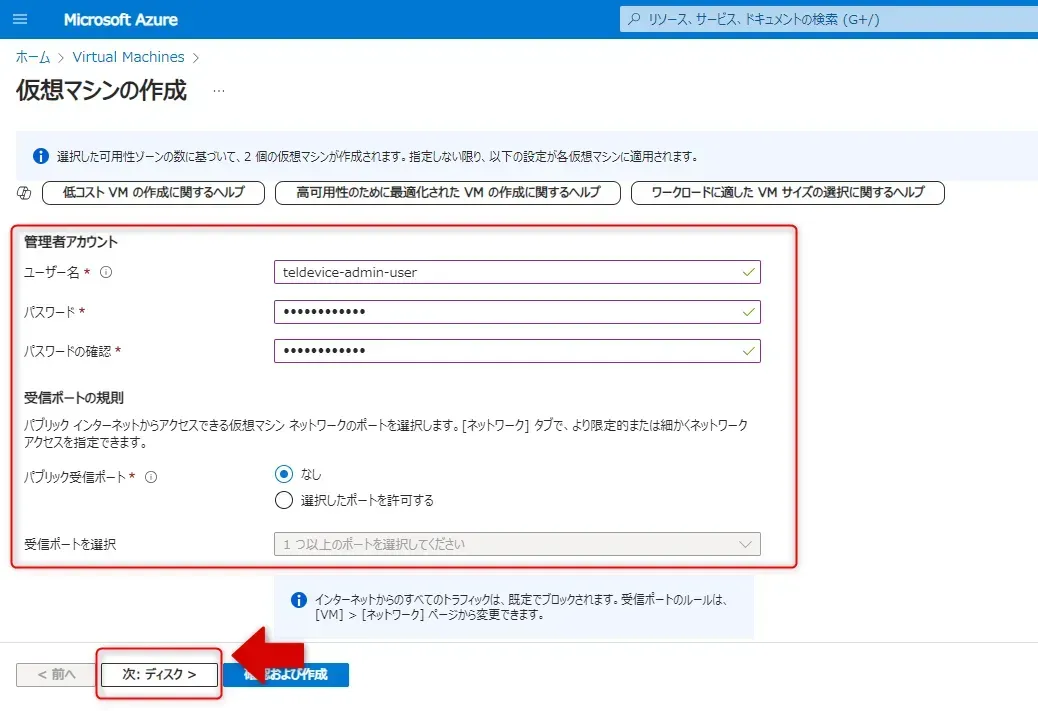Click the Copilot icon beside help suggestions
The width and height of the screenshot is (1038, 711).
[x=25, y=193]
